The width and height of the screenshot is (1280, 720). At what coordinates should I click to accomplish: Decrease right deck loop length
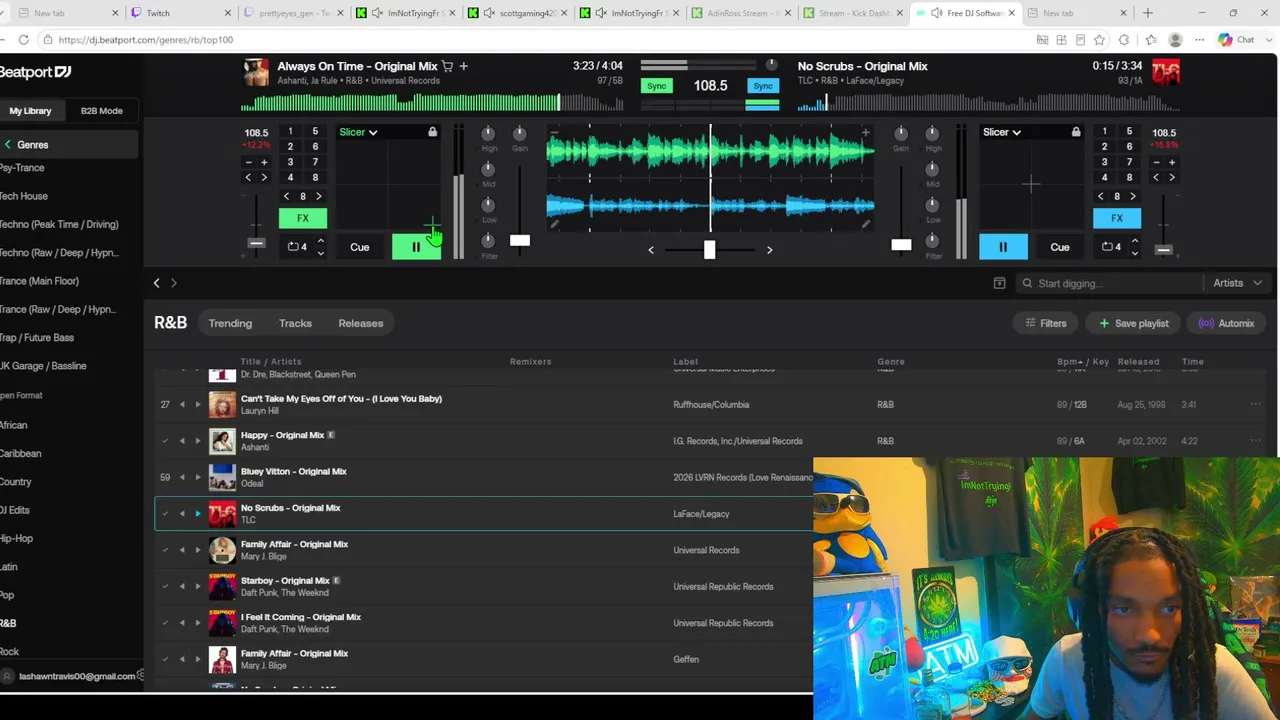click(1134, 253)
